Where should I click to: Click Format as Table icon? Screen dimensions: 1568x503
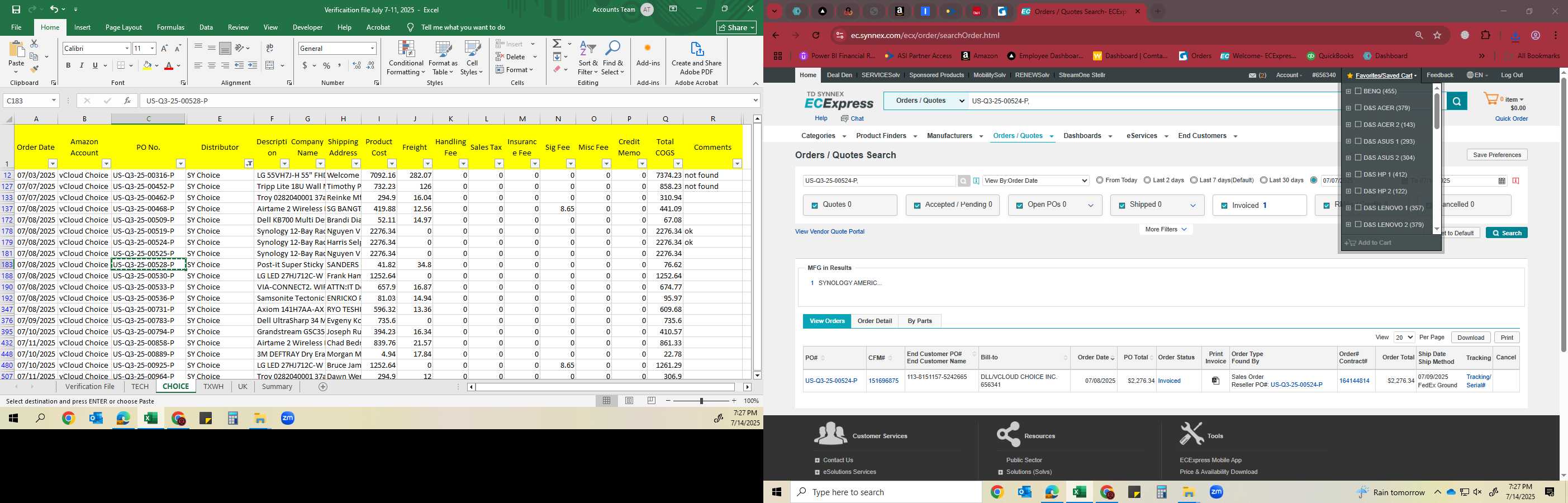tap(443, 59)
